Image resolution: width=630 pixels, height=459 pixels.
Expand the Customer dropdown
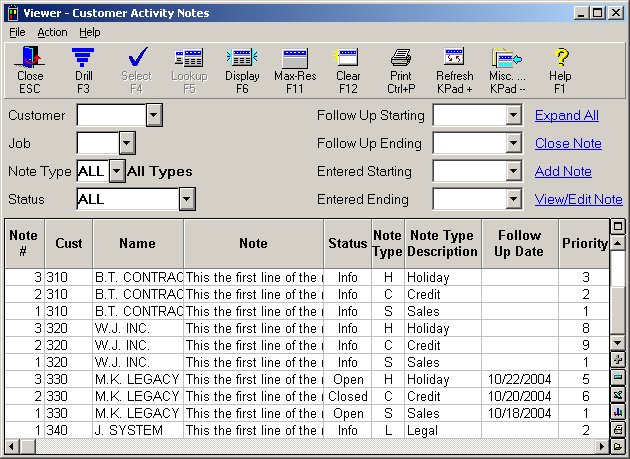click(154, 115)
